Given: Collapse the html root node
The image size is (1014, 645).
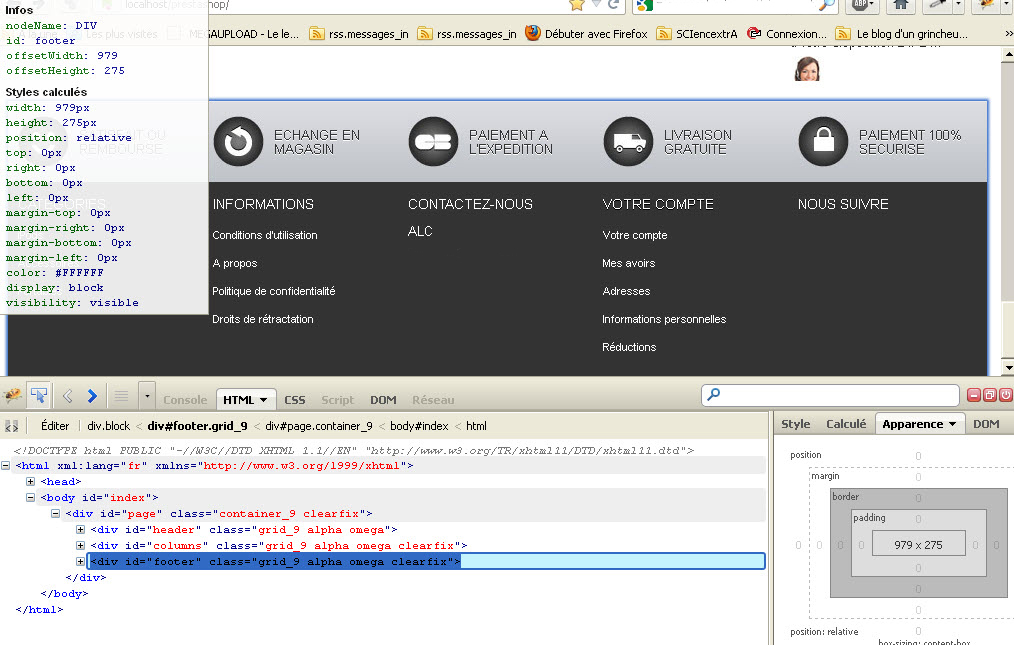Looking at the screenshot, I should [5, 466].
